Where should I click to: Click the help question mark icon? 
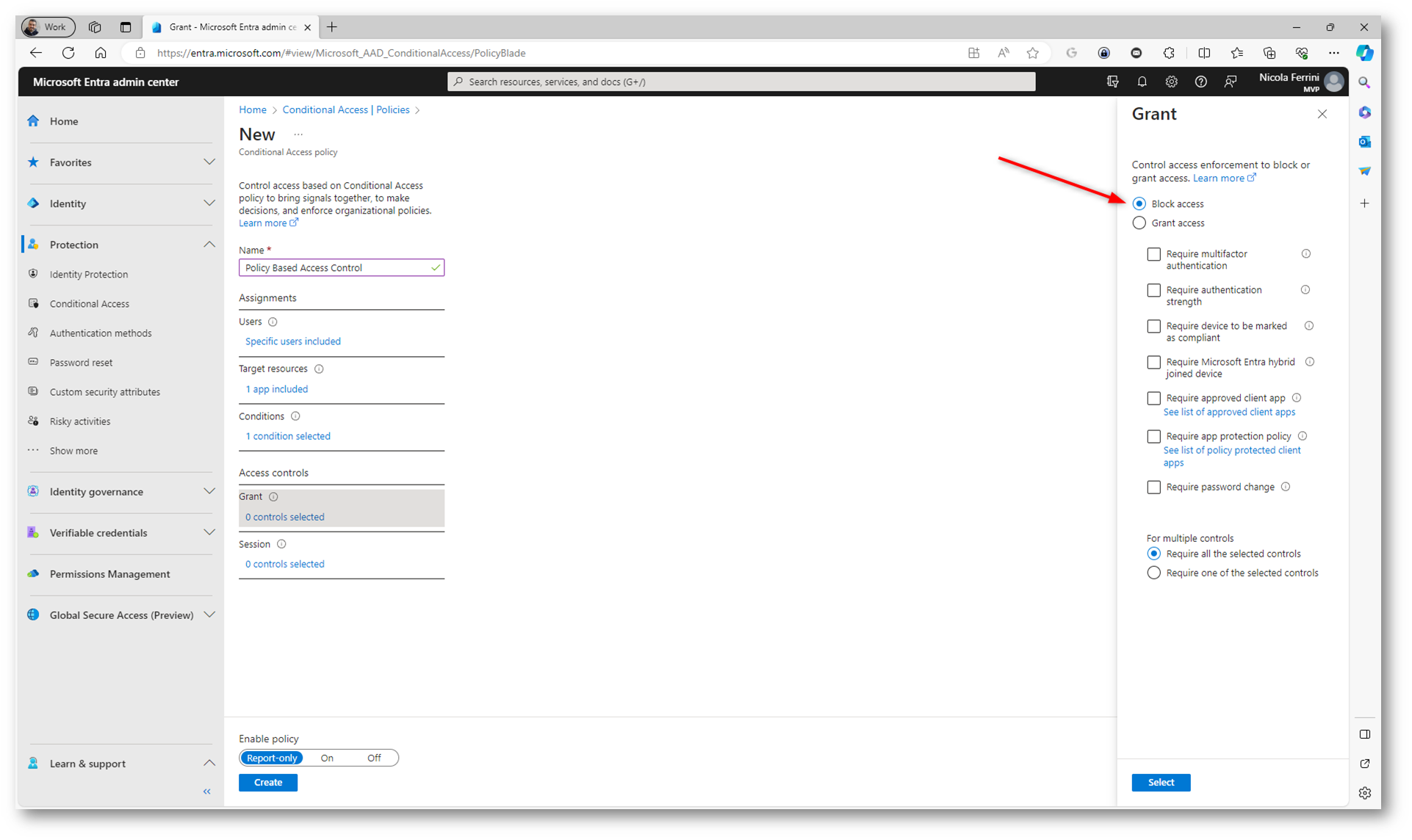coord(1200,82)
